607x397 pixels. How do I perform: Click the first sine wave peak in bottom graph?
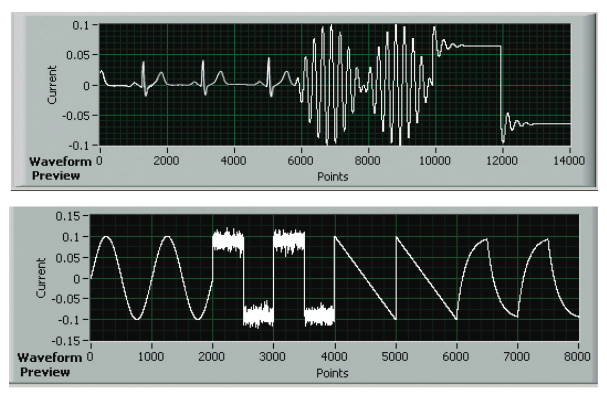coord(106,236)
